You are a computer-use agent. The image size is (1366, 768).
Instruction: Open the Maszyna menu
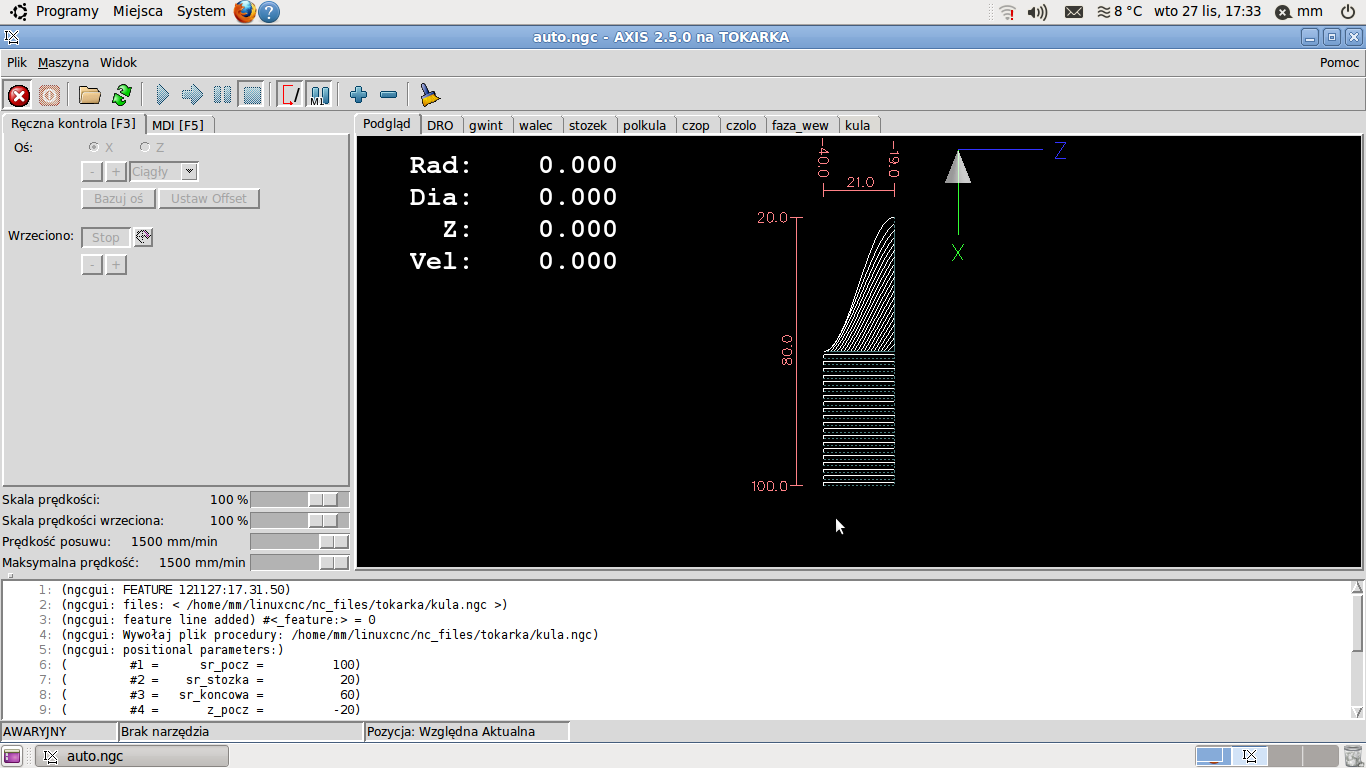coord(63,62)
